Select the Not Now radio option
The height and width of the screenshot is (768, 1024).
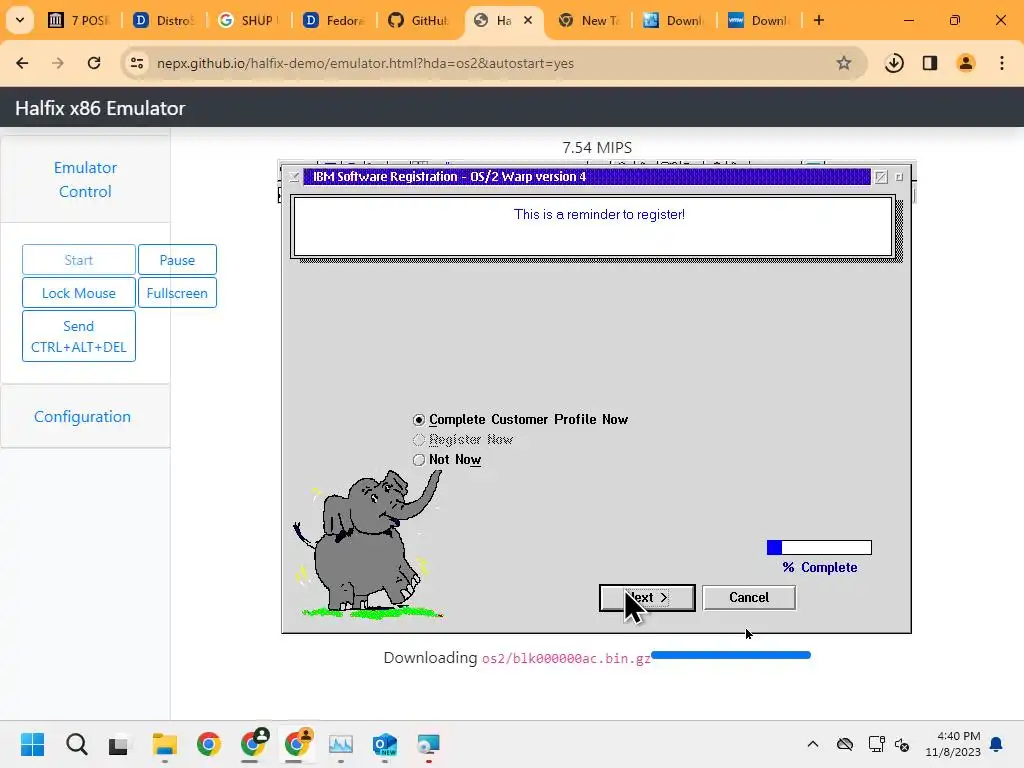click(x=419, y=460)
